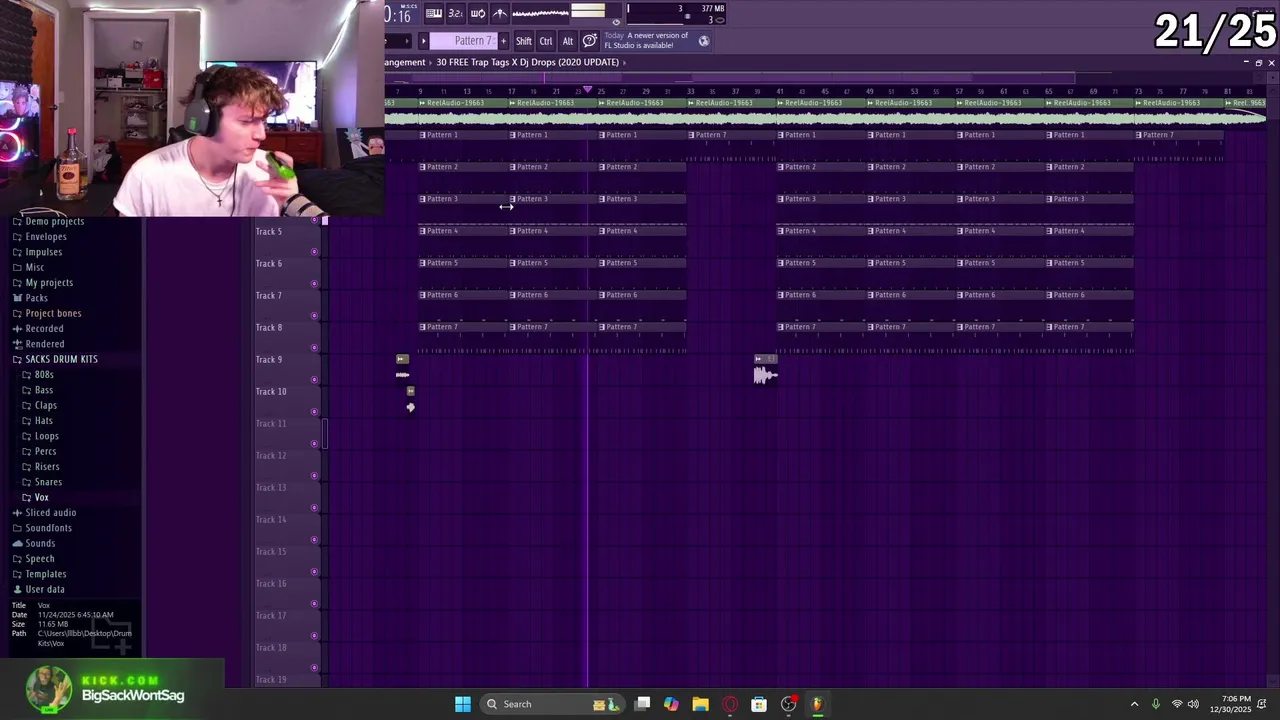Image resolution: width=1280 pixels, height=720 pixels.
Task: Open Microsoft Store from taskbar
Action: 759,704
